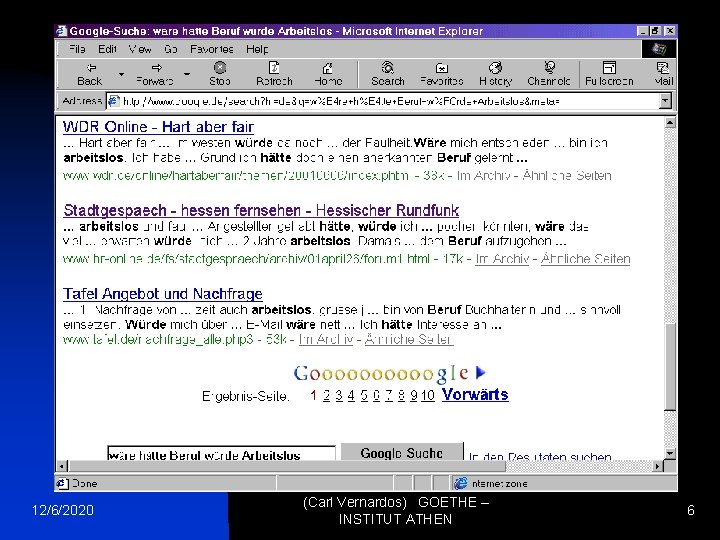This screenshot has height=540, width=720.
Task: Click the Google Suche button
Action: point(402,452)
